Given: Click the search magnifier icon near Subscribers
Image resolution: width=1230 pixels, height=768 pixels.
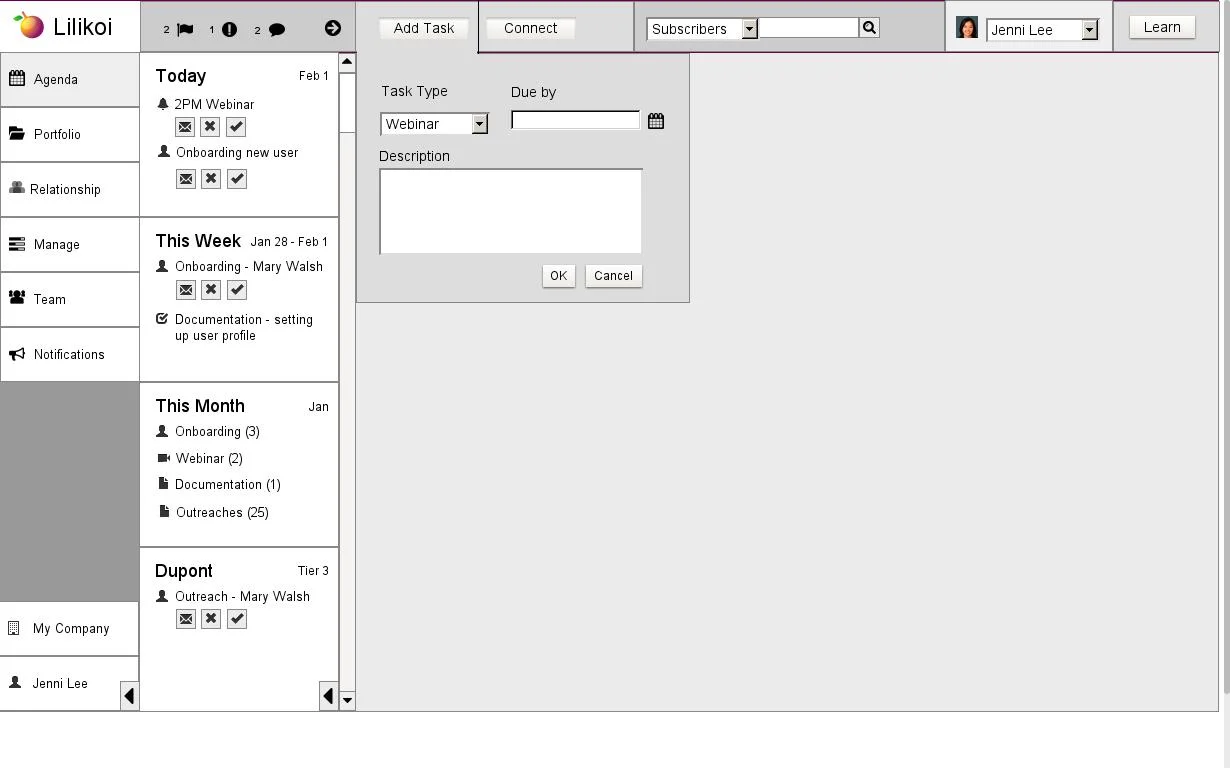Looking at the screenshot, I should point(868,27).
